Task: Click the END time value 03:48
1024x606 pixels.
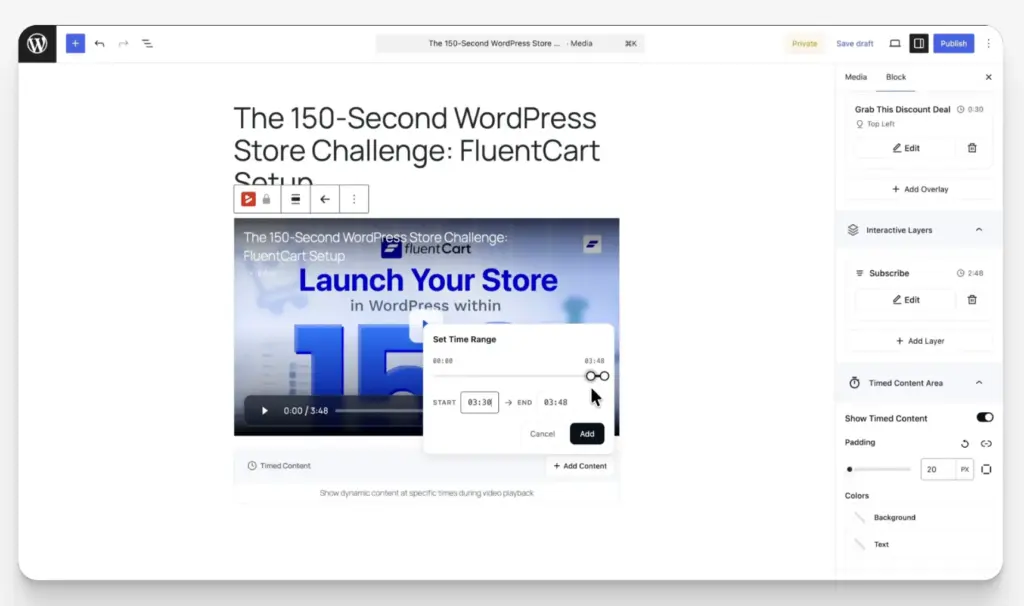Action: coord(556,402)
